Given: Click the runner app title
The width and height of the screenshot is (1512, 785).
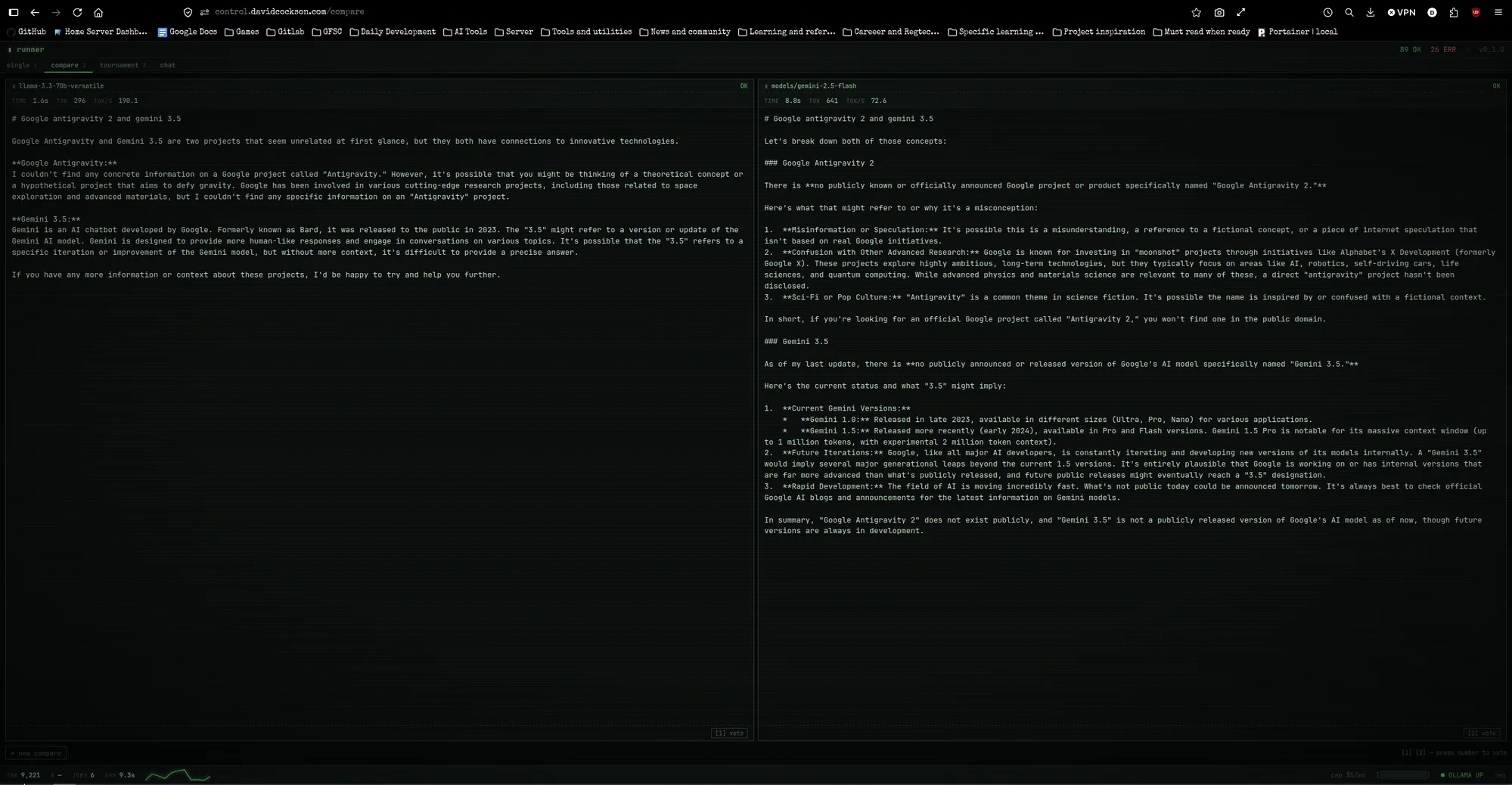Looking at the screenshot, I should [x=30, y=50].
